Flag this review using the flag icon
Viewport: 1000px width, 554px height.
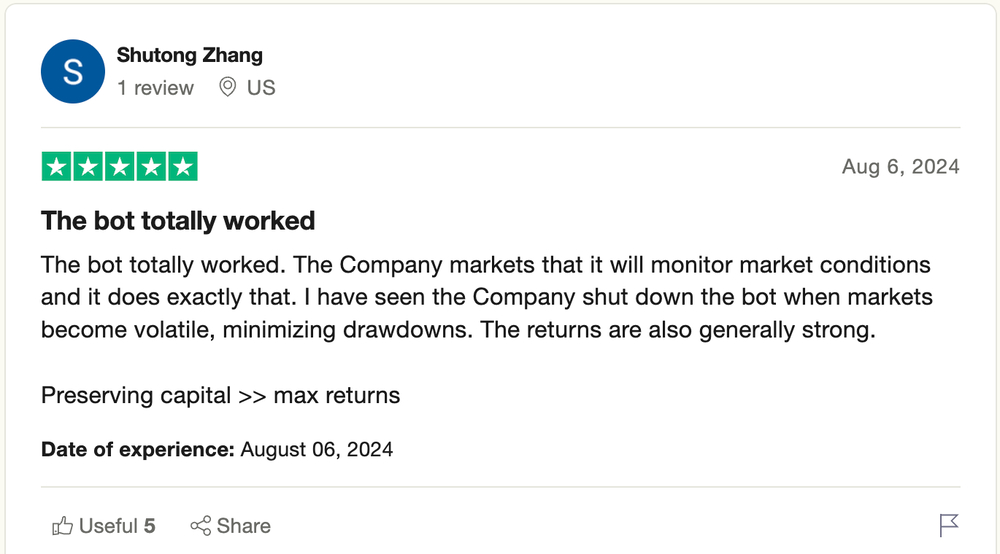pyautogui.click(x=948, y=526)
